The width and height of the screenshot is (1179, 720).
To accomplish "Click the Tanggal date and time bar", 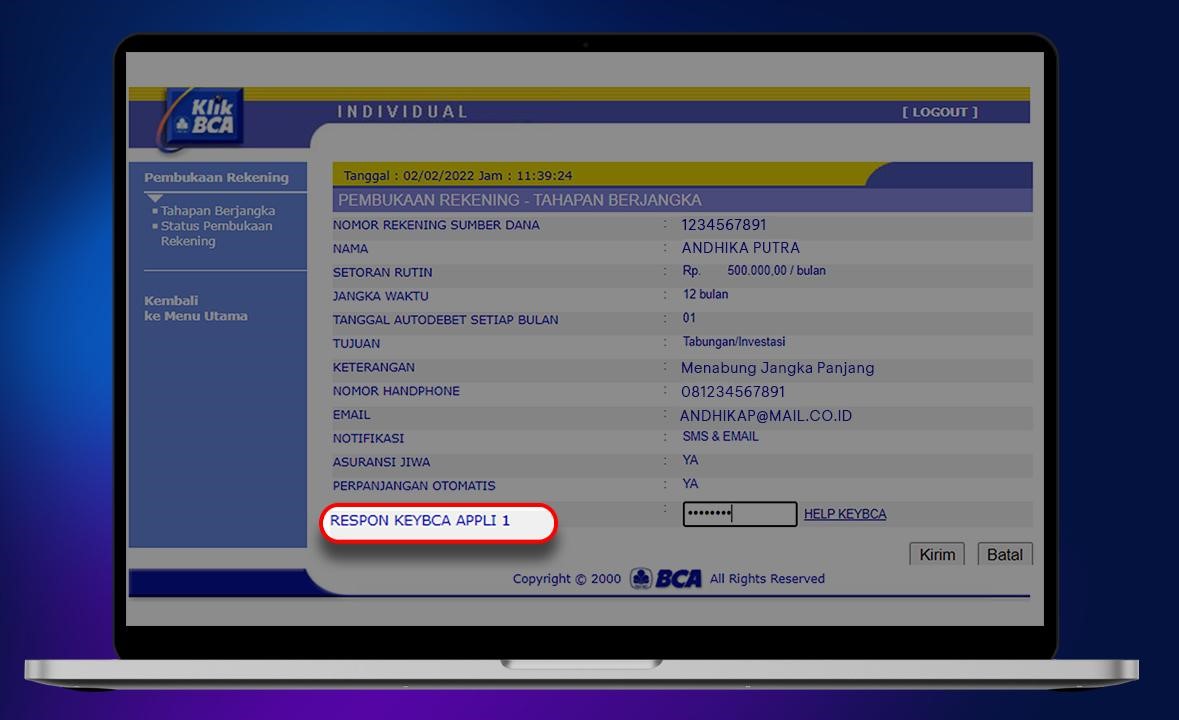I will coord(458,176).
